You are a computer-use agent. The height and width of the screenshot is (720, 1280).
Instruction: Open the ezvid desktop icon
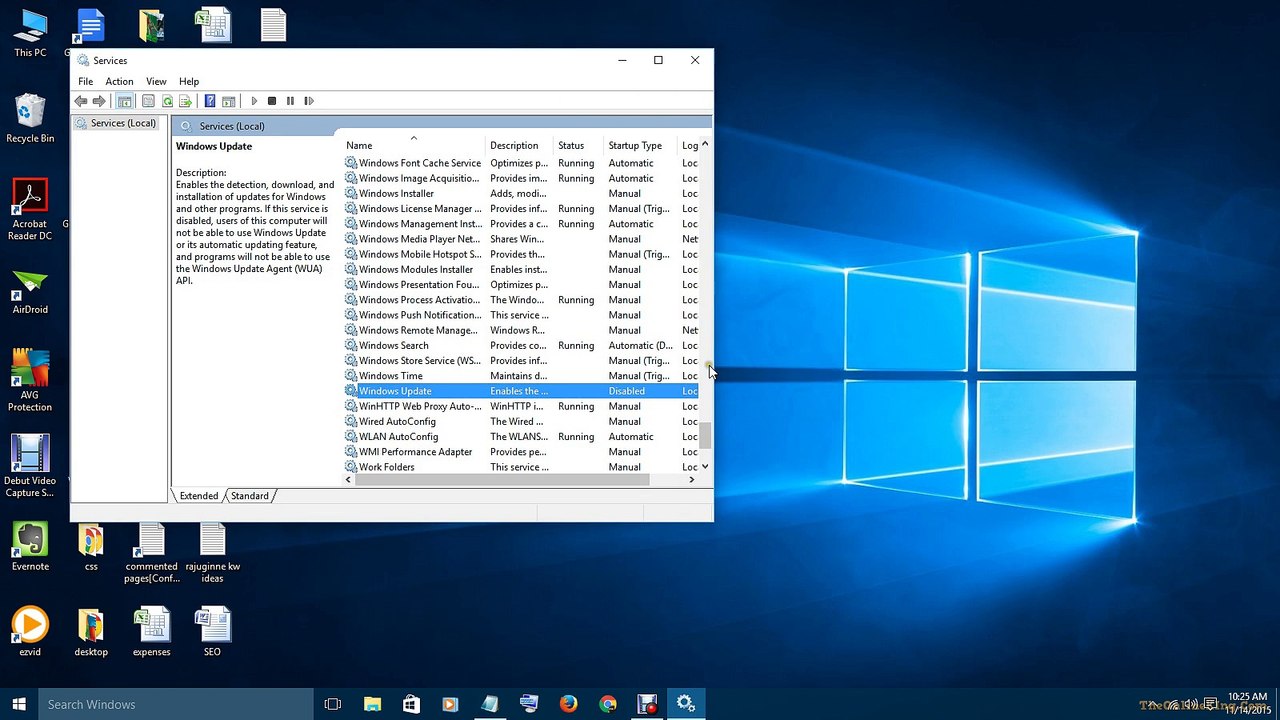click(30, 632)
